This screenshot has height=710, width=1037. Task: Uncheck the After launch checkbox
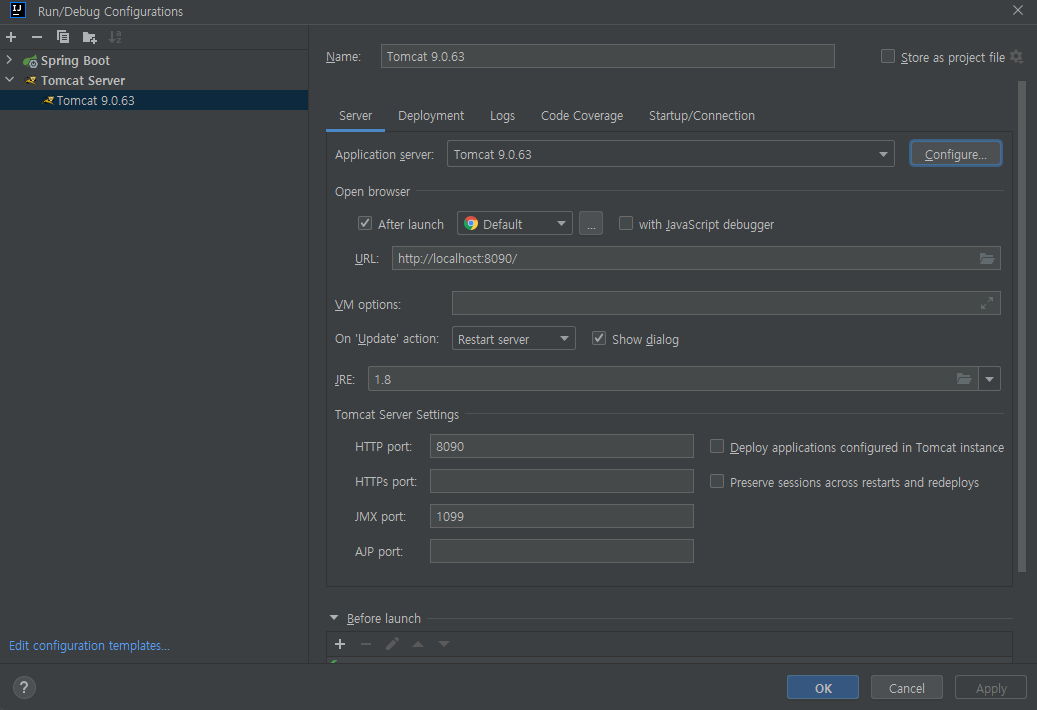click(365, 223)
